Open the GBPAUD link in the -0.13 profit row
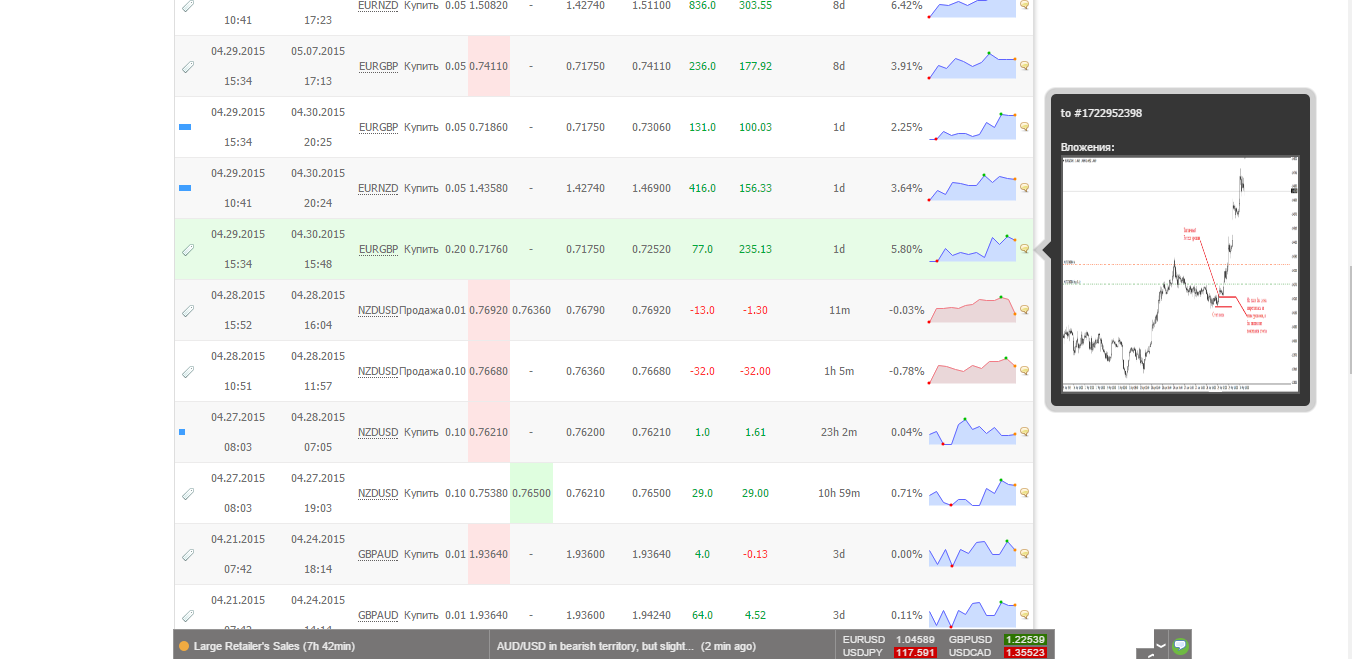 pos(378,554)
